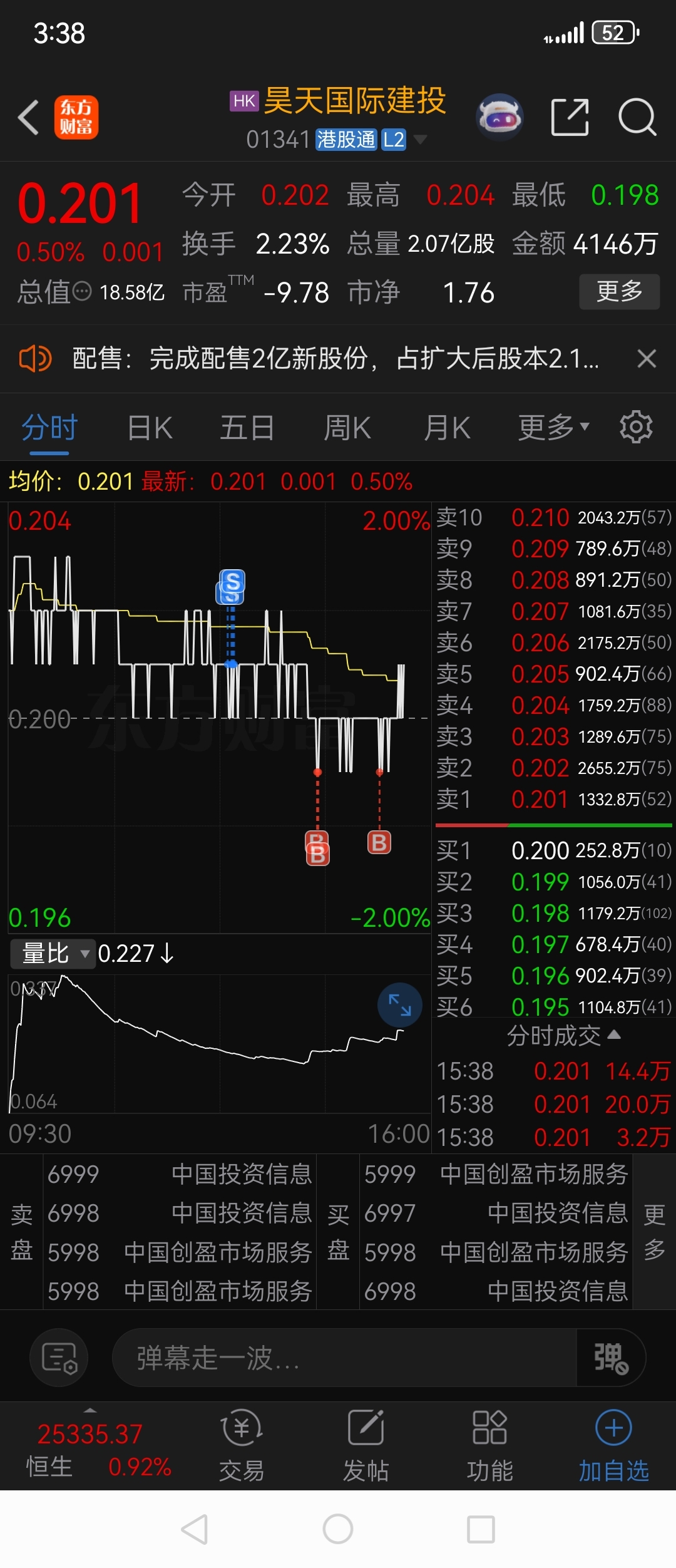Tap the L2 level badge
676x1568 pixels.
(x=394, y=139)
